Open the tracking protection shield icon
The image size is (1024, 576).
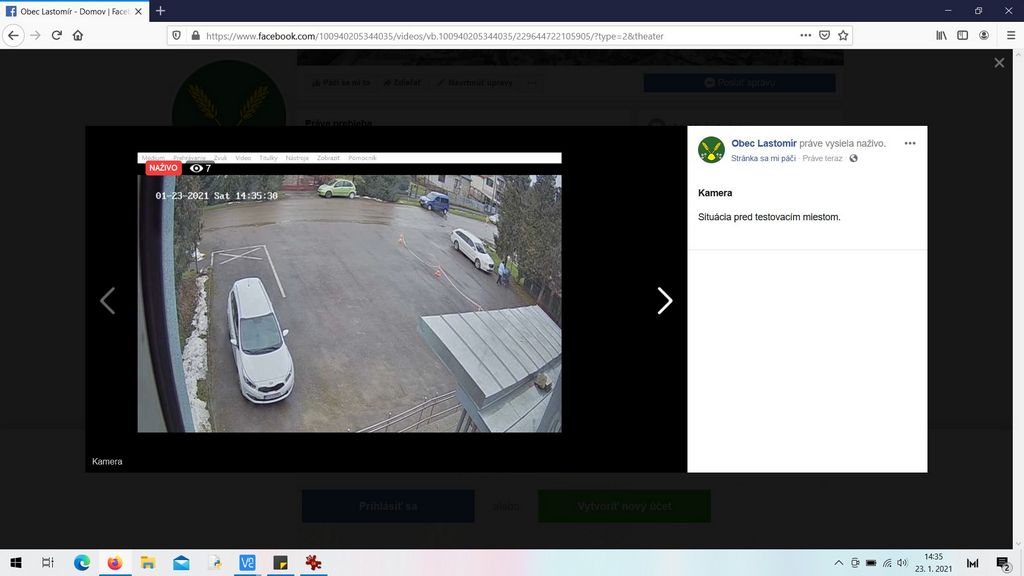(176, 36)
